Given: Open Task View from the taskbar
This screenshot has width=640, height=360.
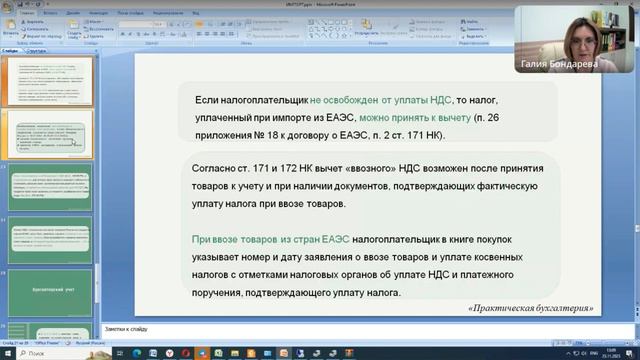Looking at the screenshot, I should [120, 353].
